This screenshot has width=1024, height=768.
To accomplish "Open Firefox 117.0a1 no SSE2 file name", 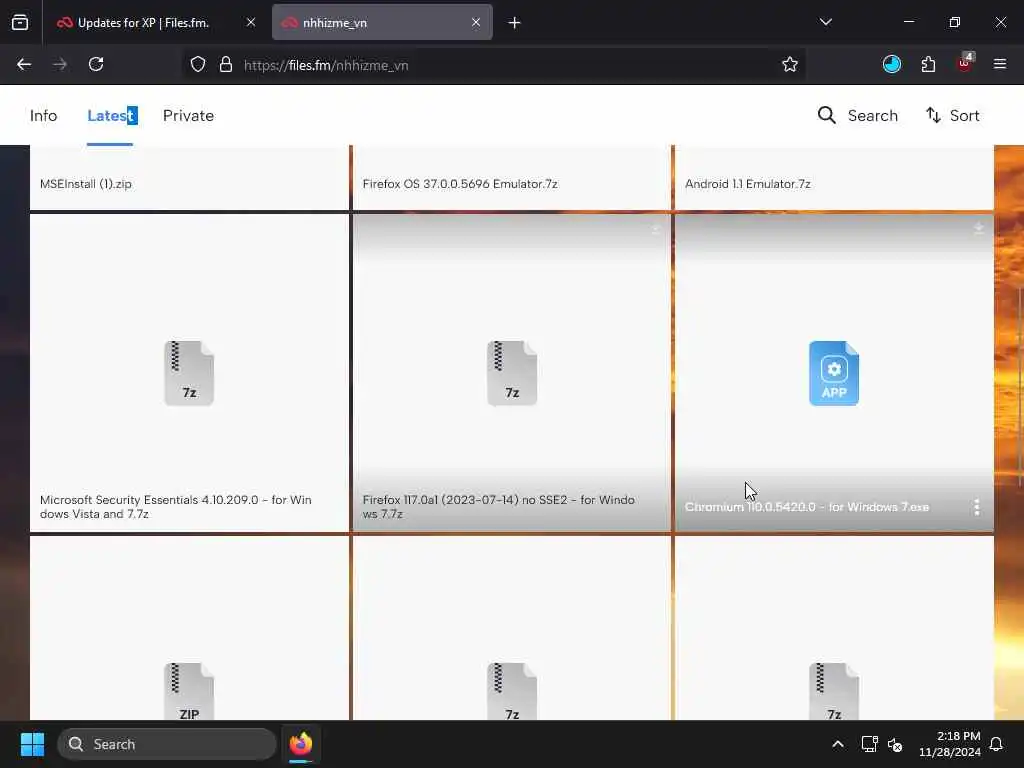I will point(498,507).
